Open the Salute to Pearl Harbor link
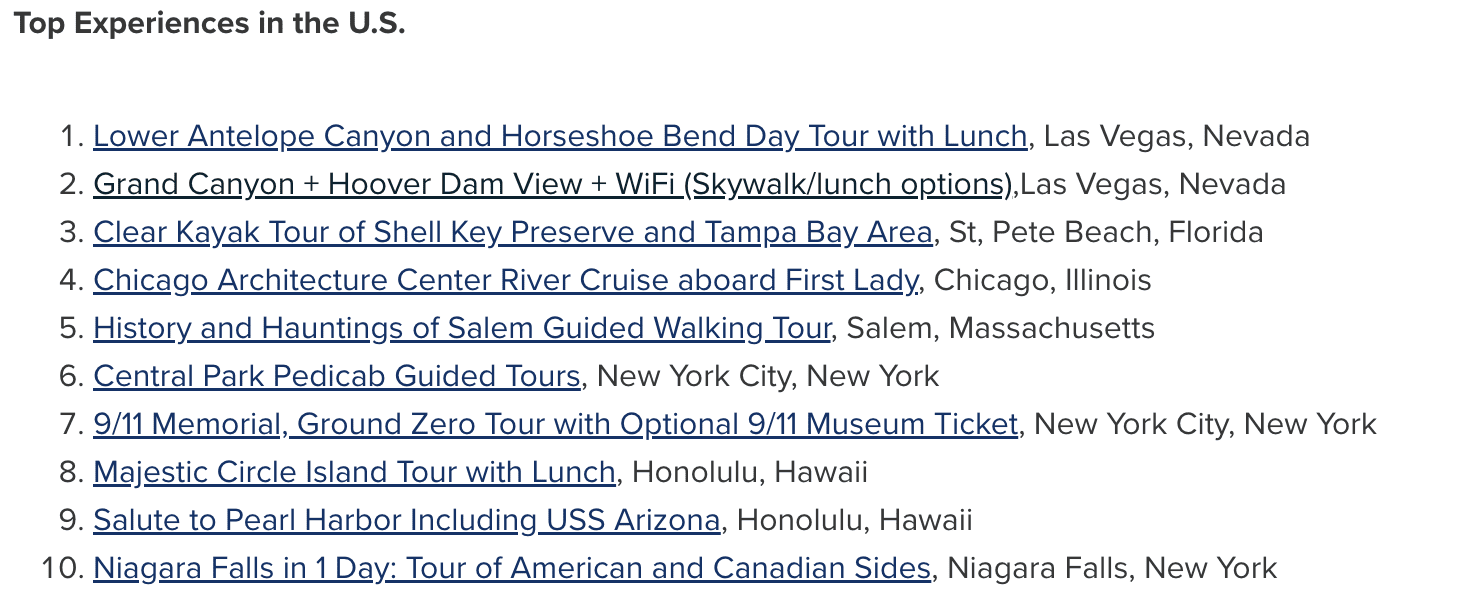 [x=406, y=520]
